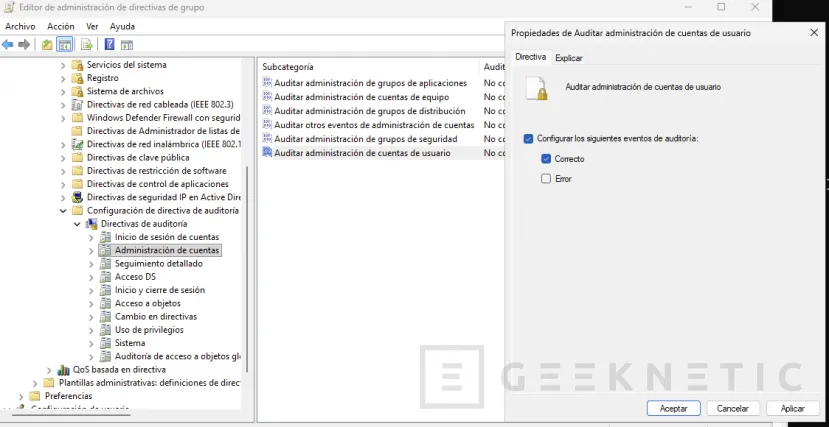Click icon of Acceso DS node
The height and width of the screenshot is (427, 829).
pyautogui.click(x=106, y=276)
